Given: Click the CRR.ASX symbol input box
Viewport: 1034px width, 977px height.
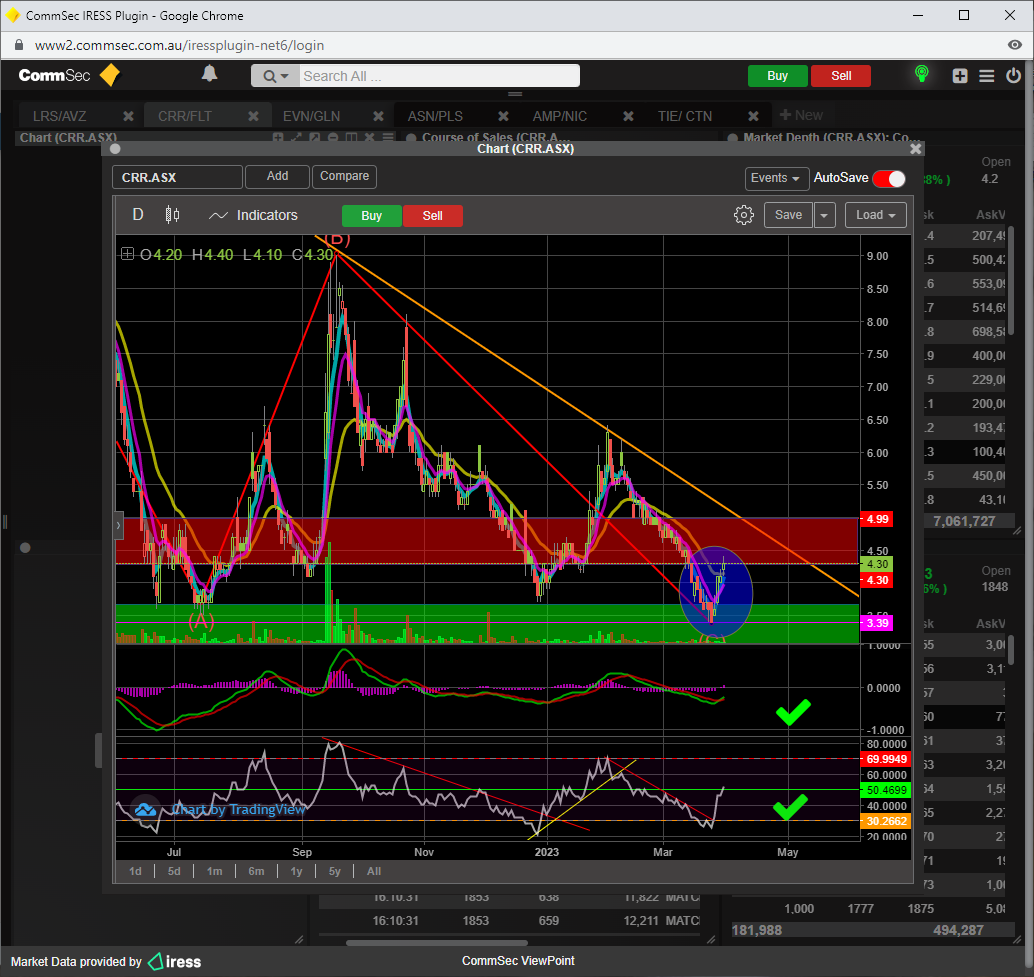Looking at the screenshot, I should (x=177, y=177).
